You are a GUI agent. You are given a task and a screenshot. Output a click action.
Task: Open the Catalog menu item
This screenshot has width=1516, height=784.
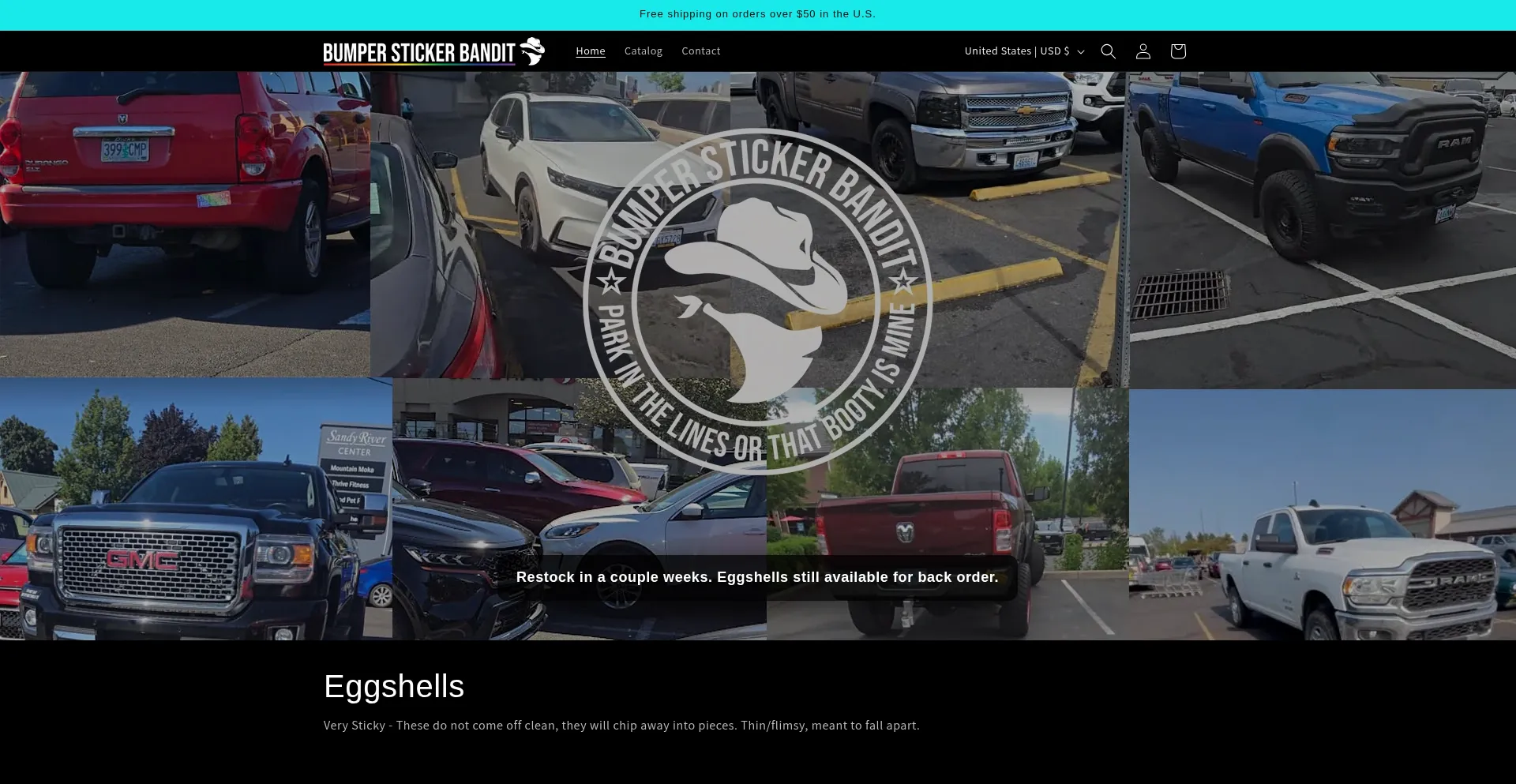coord(644,51)
